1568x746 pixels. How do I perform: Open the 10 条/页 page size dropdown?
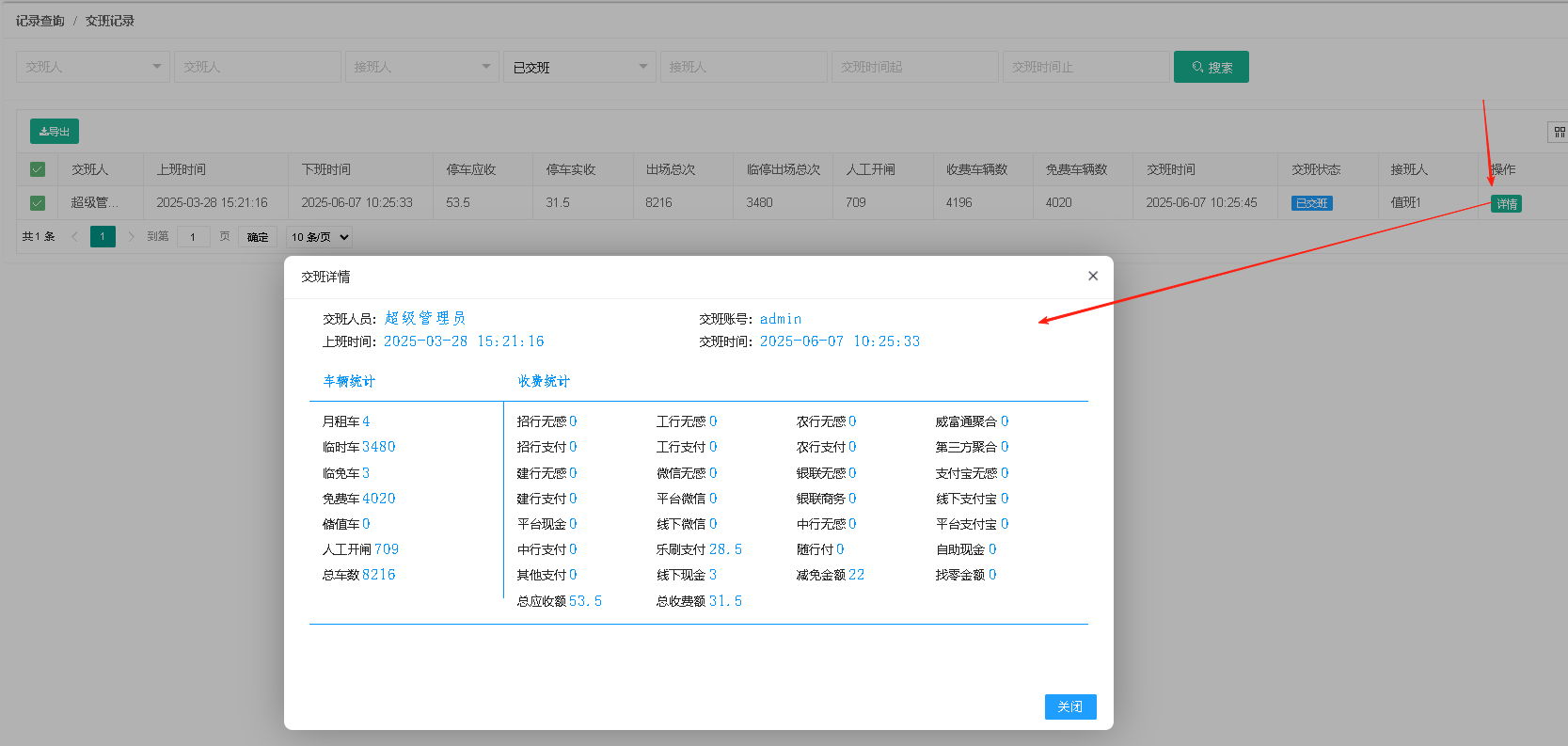coord(320,237)
